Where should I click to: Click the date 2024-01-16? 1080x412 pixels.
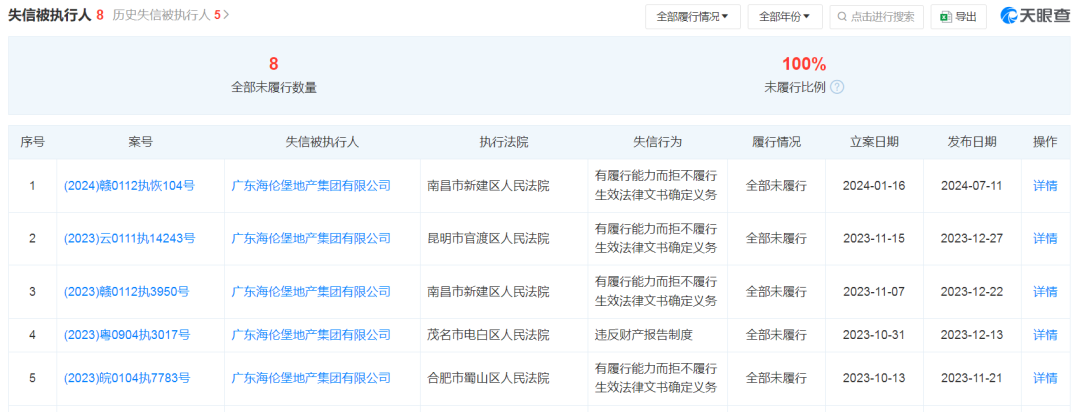(x=873, y=186)
